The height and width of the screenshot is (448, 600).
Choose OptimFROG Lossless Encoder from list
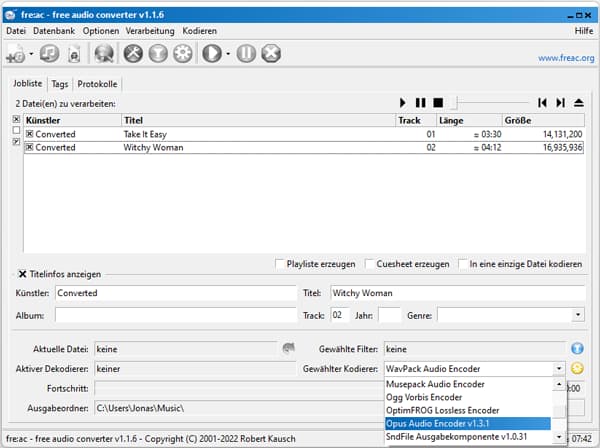tap(468, 411)
